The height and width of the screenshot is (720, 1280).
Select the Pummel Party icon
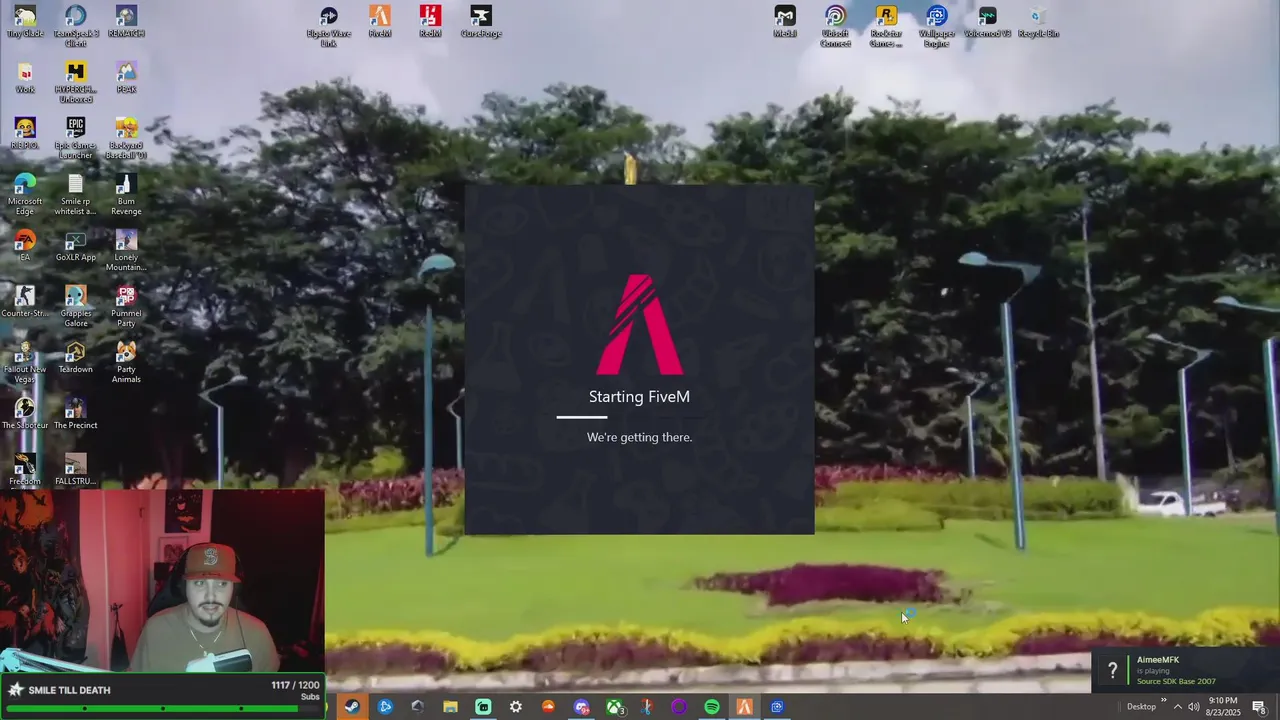click(126, 306)
